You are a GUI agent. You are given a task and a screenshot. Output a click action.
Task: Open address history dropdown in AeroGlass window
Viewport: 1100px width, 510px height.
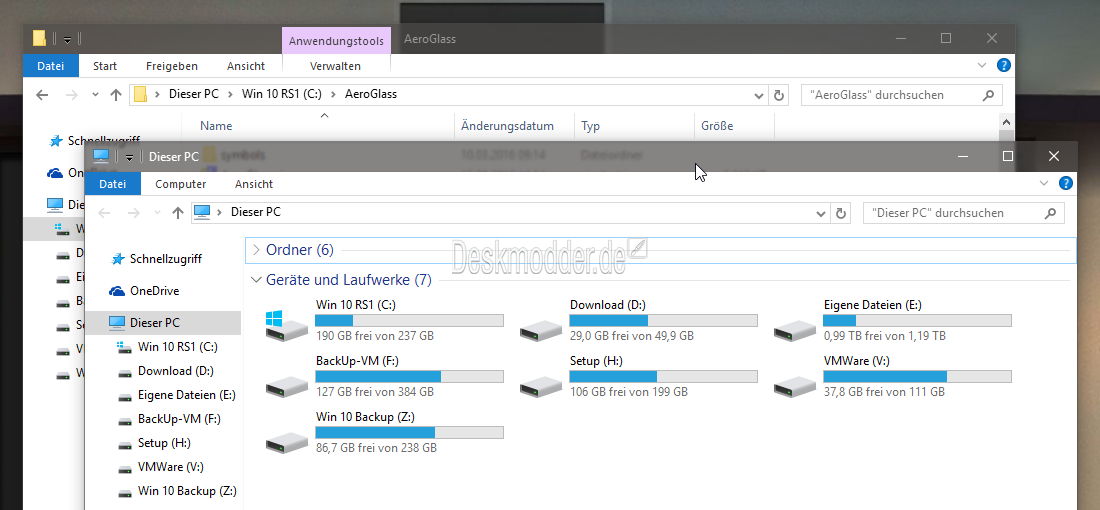[759, 95]
